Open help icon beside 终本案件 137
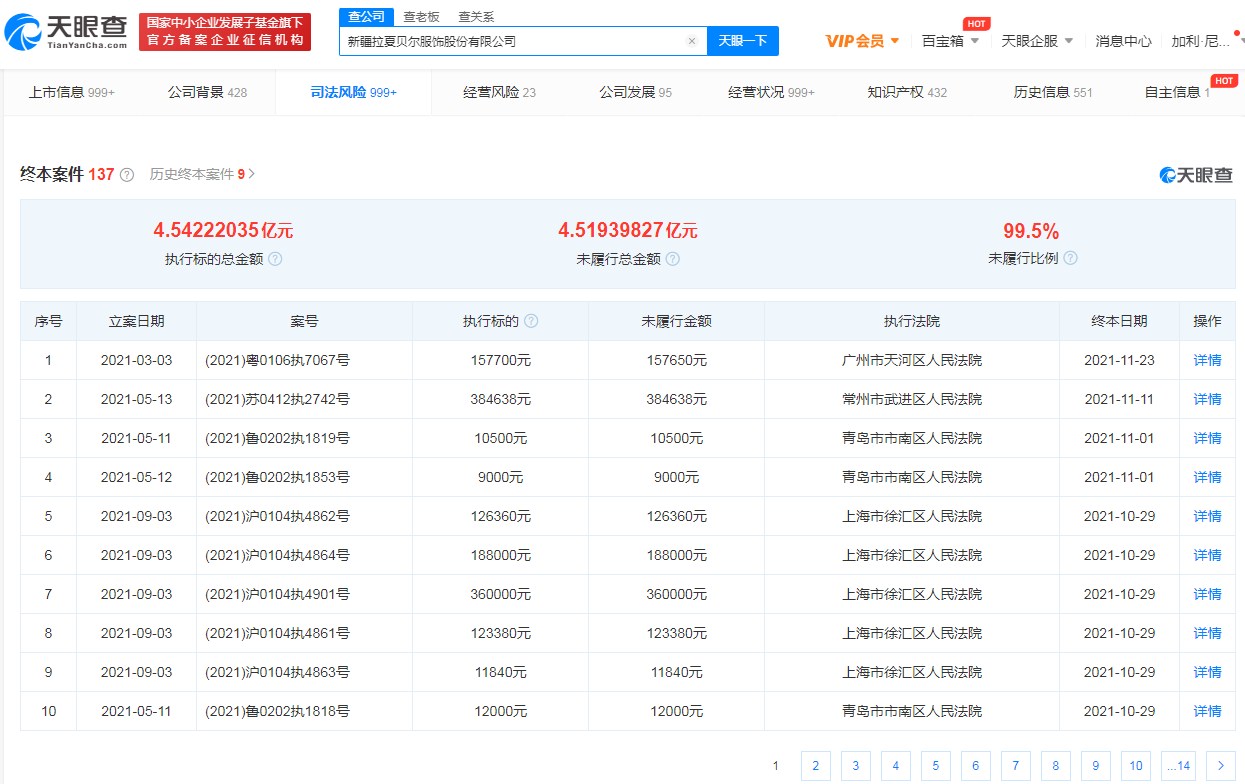 coord(127,175)
